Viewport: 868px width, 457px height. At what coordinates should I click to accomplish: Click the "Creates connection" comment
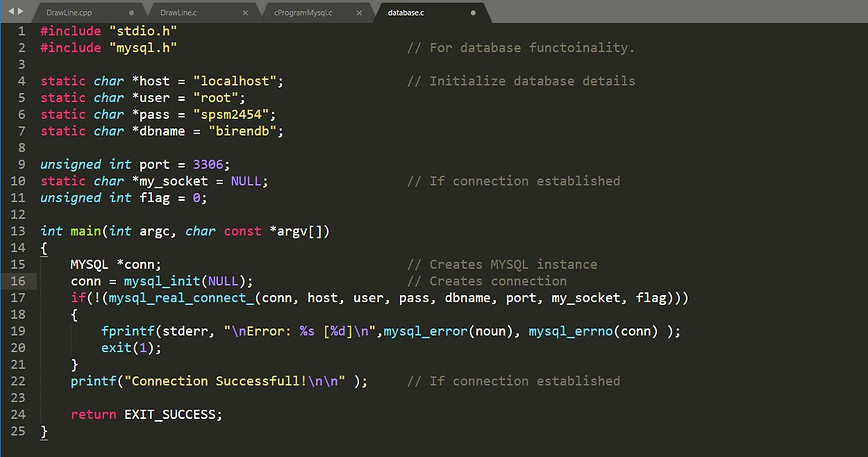pyautogui.click(x=487, y=281)
